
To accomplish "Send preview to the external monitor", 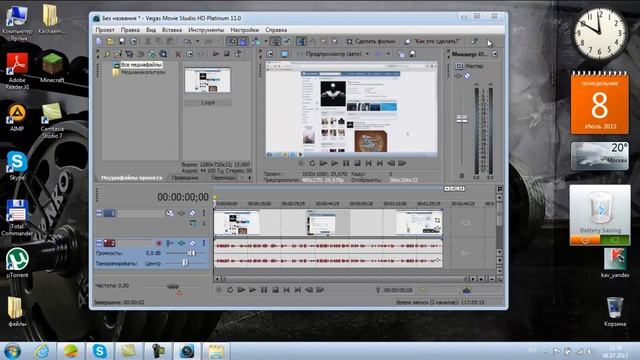I will pos(284,54).
